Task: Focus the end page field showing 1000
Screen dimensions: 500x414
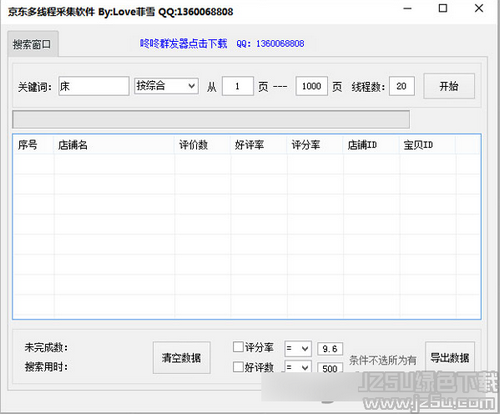Action: 312,86
